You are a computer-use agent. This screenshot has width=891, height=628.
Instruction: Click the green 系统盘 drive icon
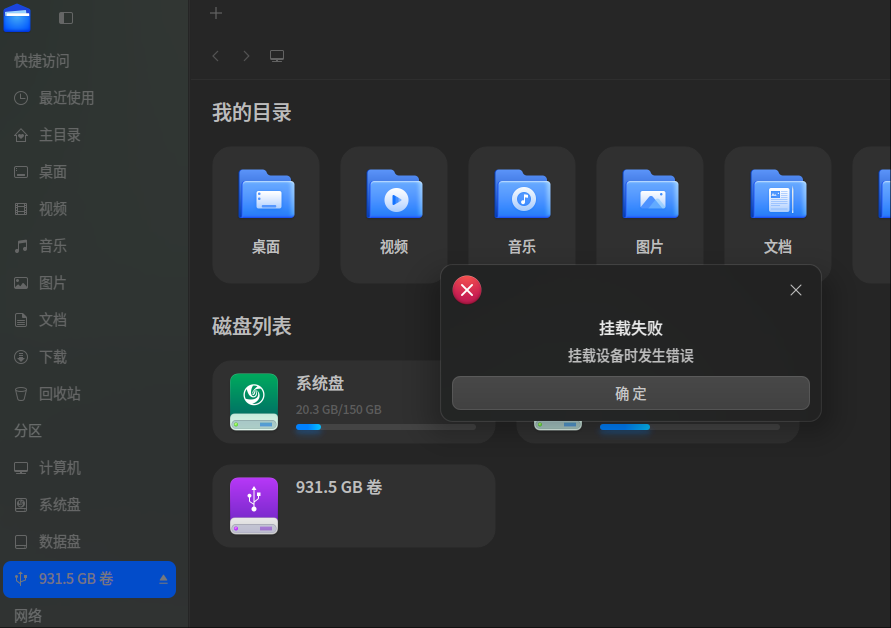[x=254, y=402]
